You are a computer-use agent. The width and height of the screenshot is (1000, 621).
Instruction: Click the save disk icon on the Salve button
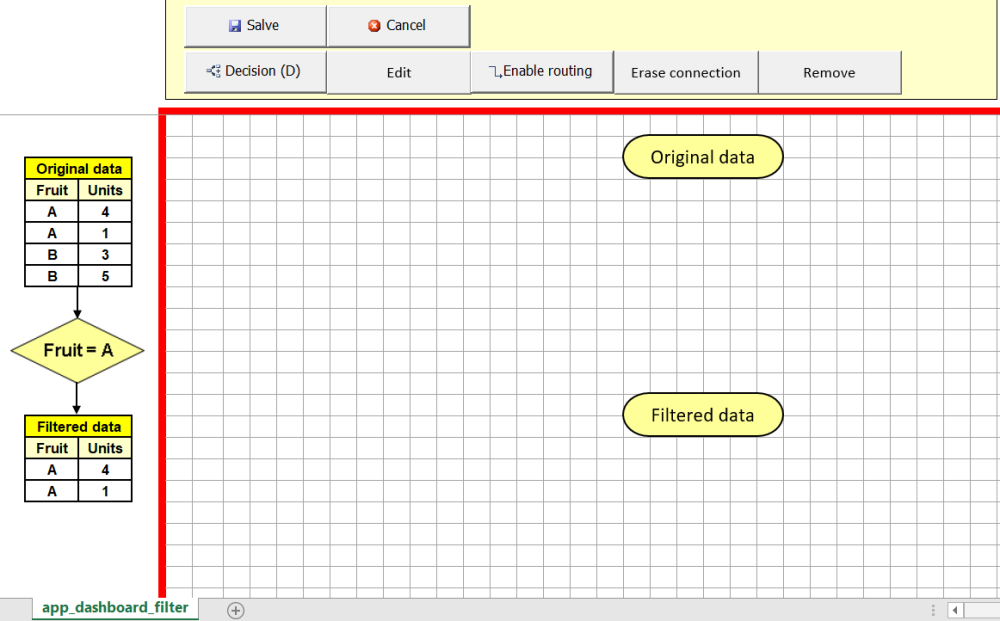click(x=234, y=26)
